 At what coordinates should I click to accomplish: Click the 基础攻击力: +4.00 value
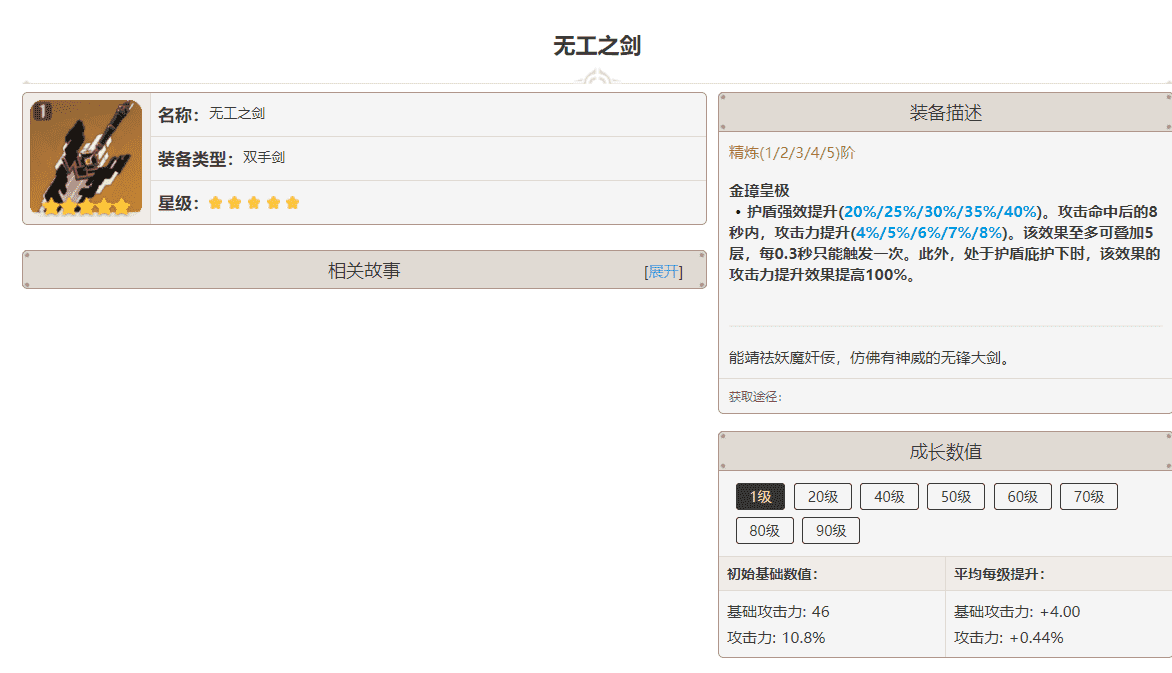point(1017,612)
